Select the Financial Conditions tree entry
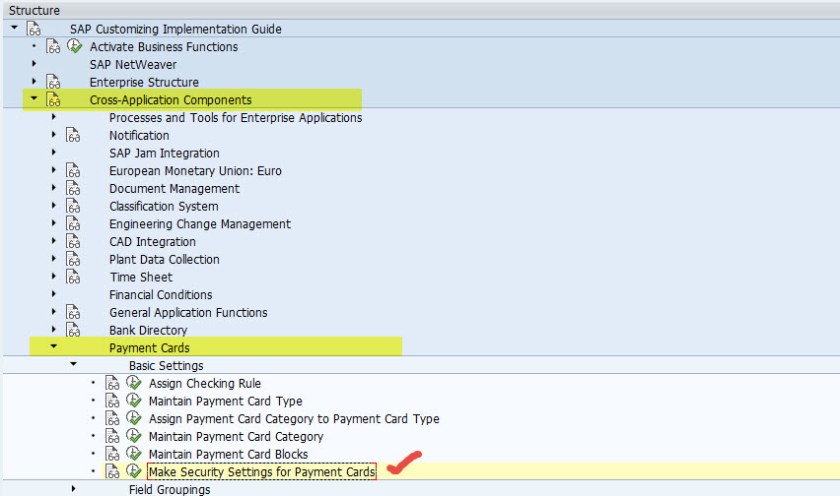840x496 pixels. (161, 295)
